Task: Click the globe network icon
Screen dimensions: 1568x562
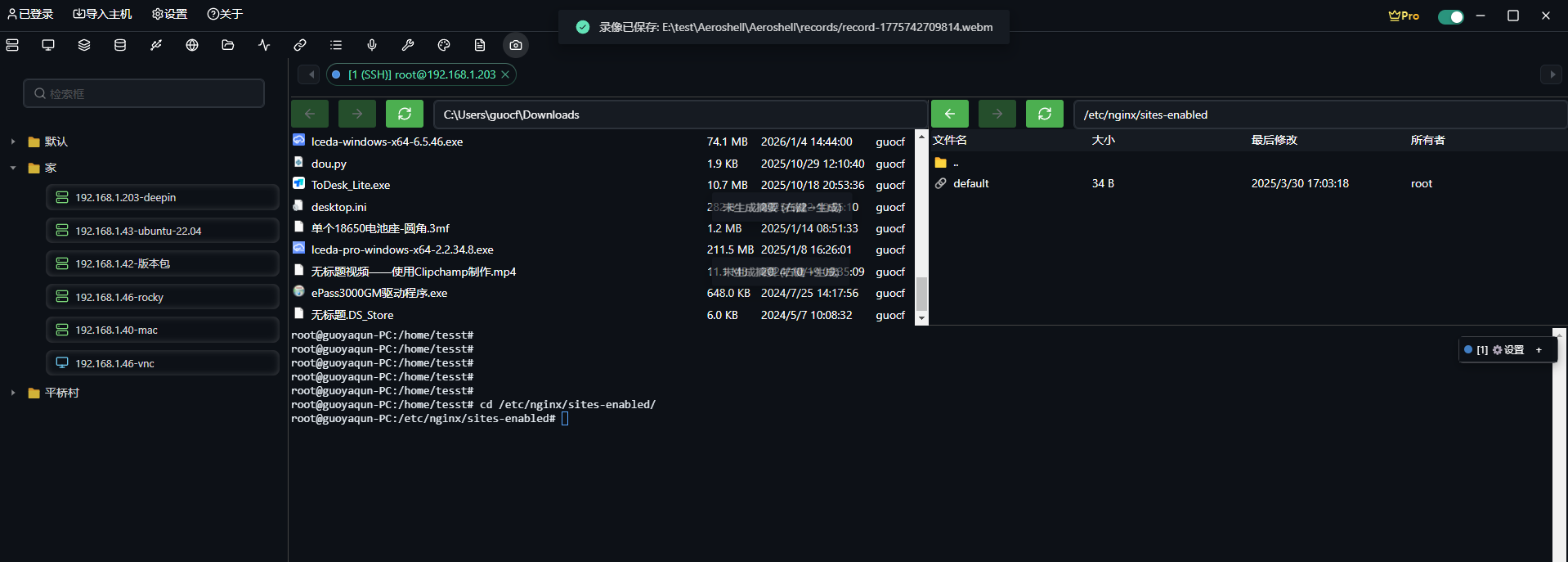Action: [x=192, y=45]
